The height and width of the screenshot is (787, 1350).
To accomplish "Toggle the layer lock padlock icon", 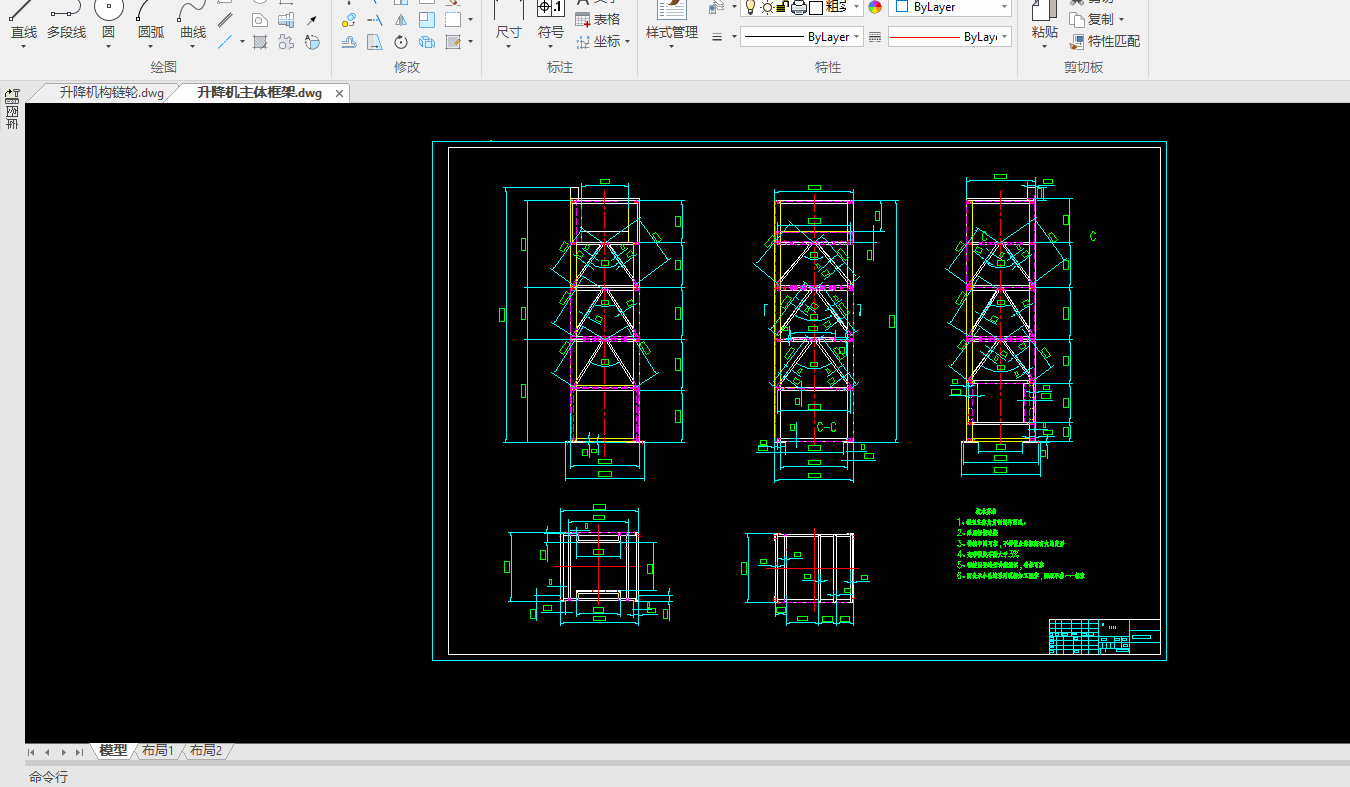I will [782, 7].
